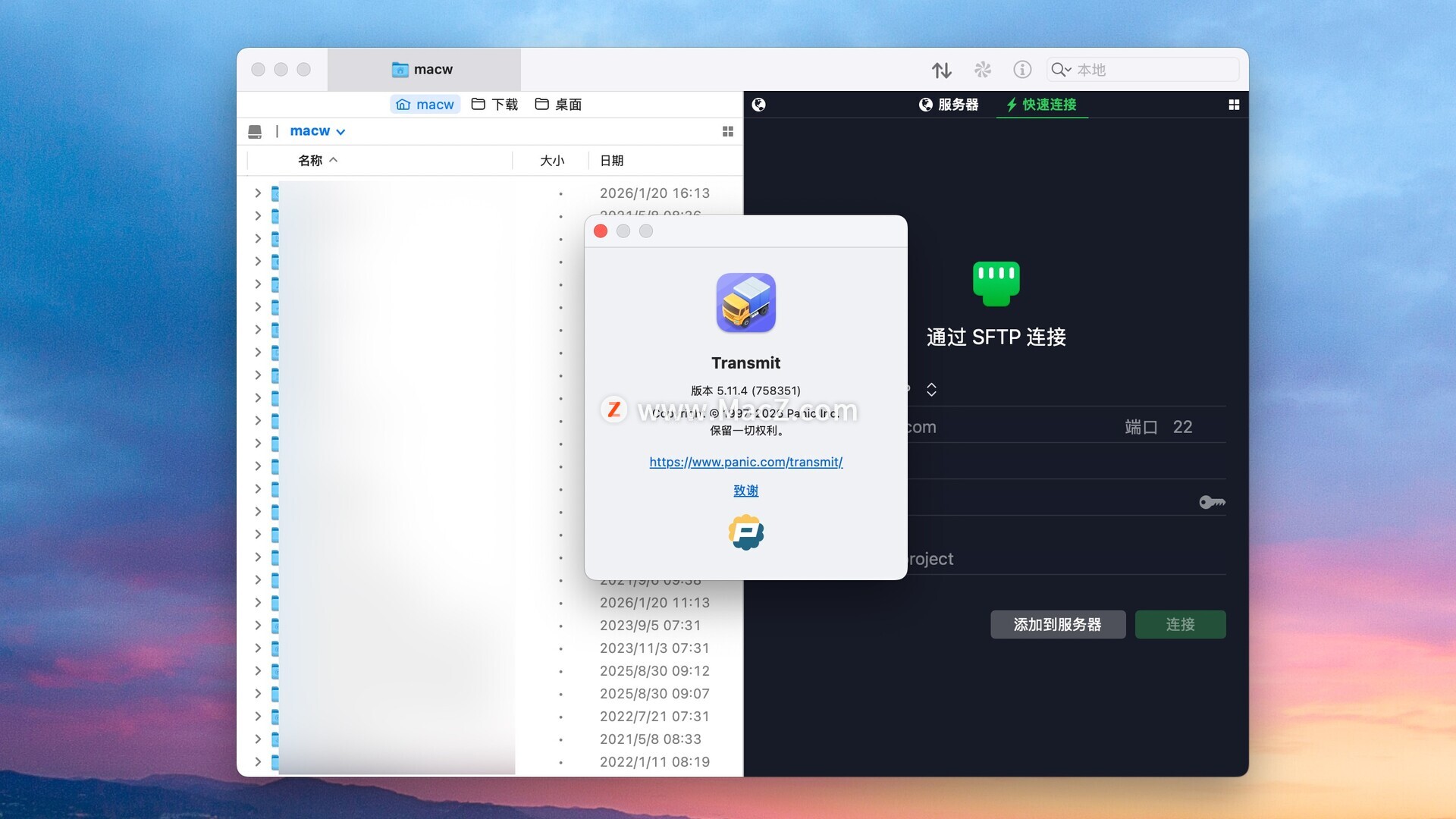
Task: Open the protocol selector stepper
Action: point(931,389)
